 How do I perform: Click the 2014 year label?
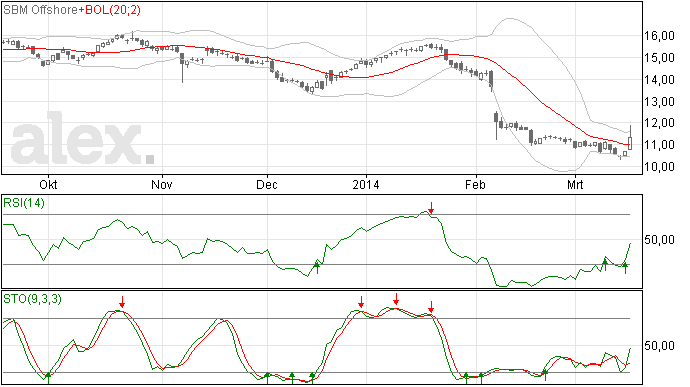coord(366,184)
